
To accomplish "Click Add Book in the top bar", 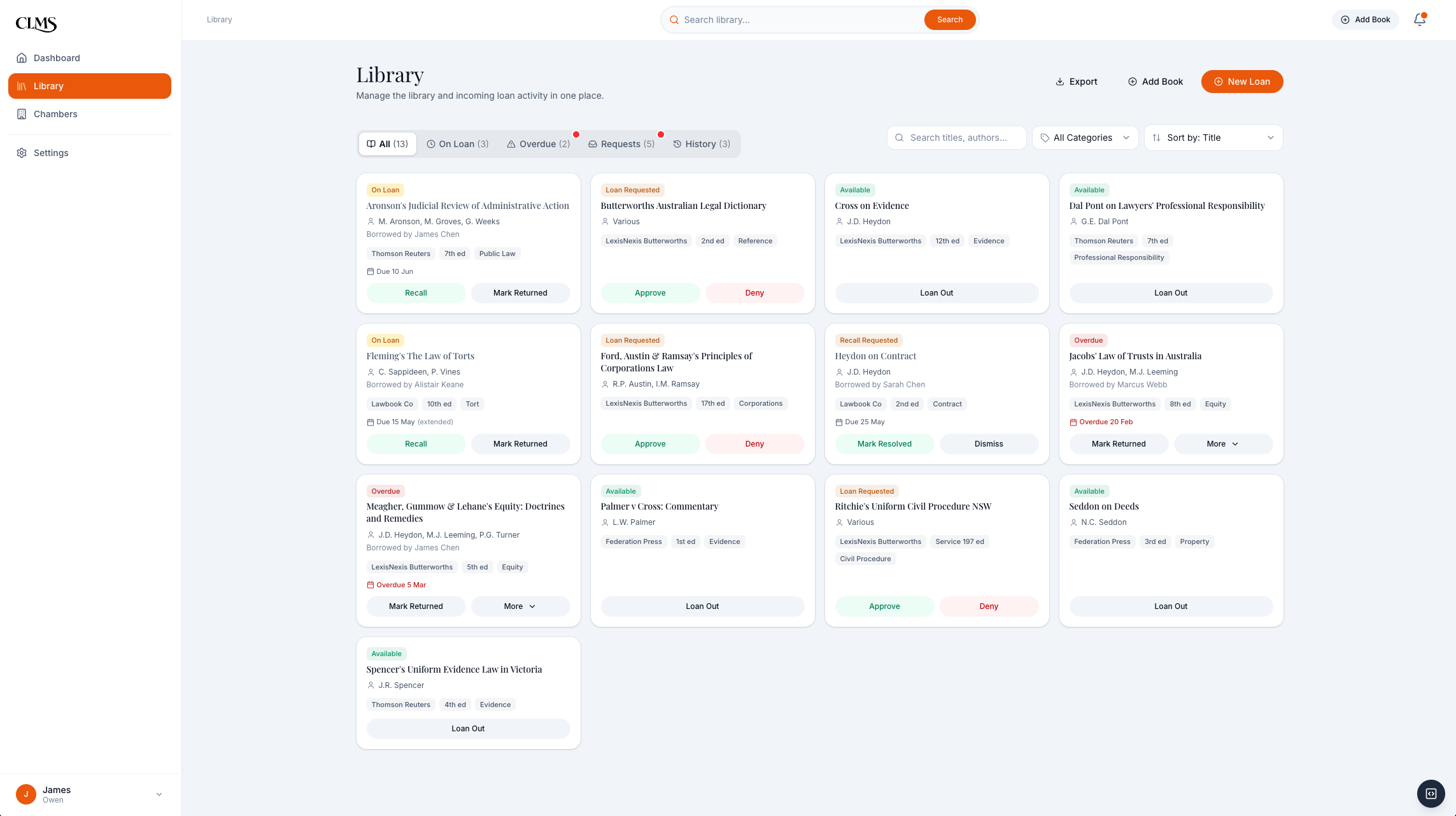I will [x=1366, y=20].
